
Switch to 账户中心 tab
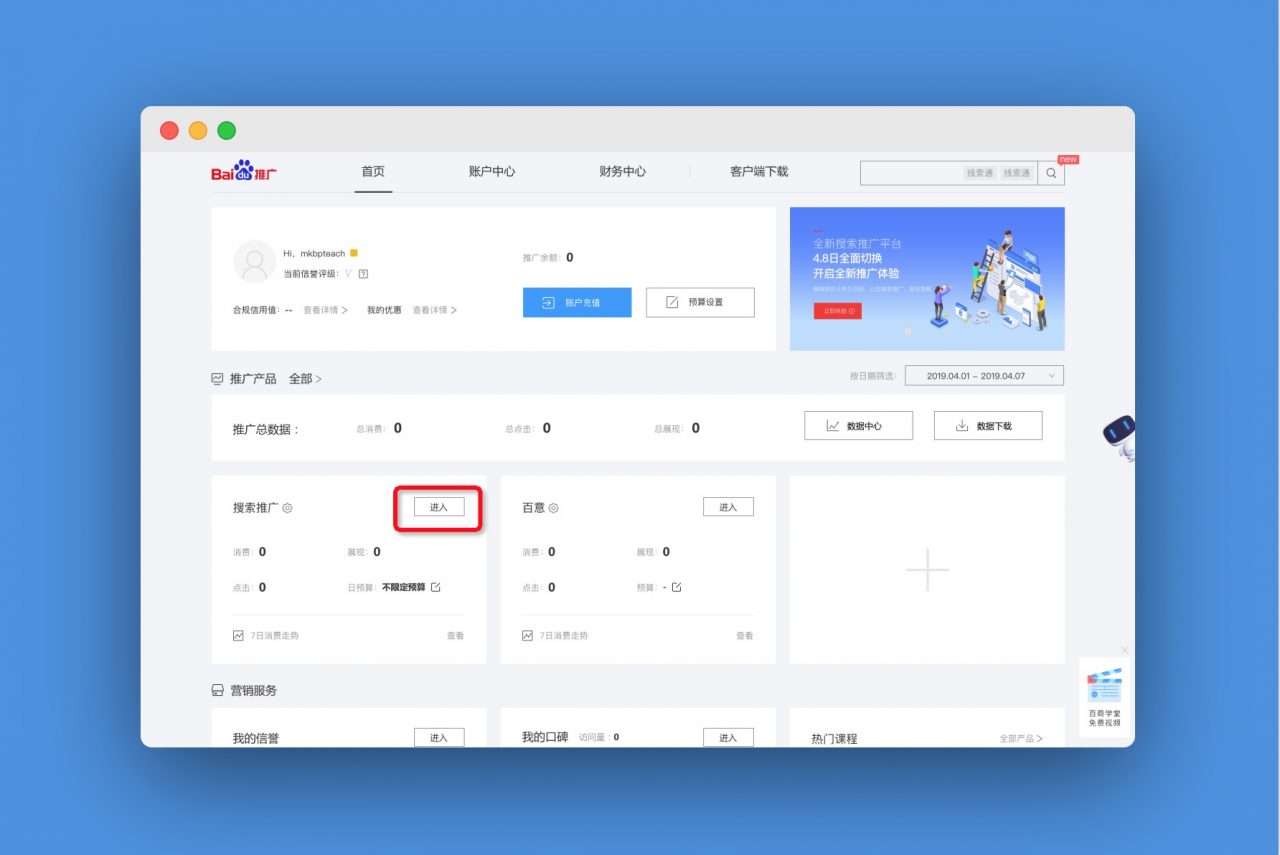[491, 172]
